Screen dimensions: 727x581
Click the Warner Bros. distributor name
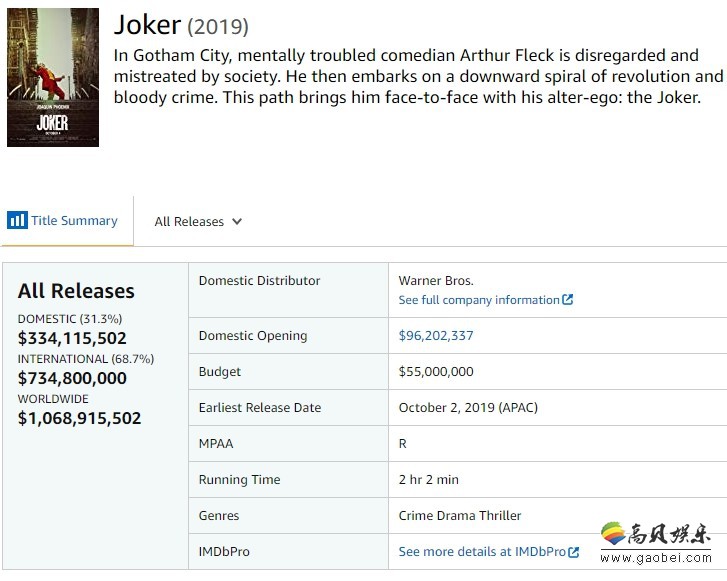click(436, 281)
